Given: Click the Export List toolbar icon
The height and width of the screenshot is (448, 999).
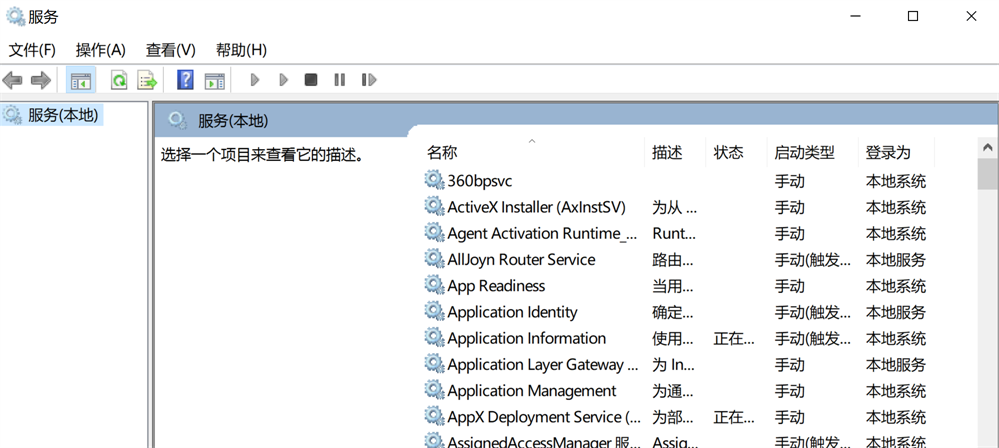Looking at the screenshot, I should coord(147,80).
